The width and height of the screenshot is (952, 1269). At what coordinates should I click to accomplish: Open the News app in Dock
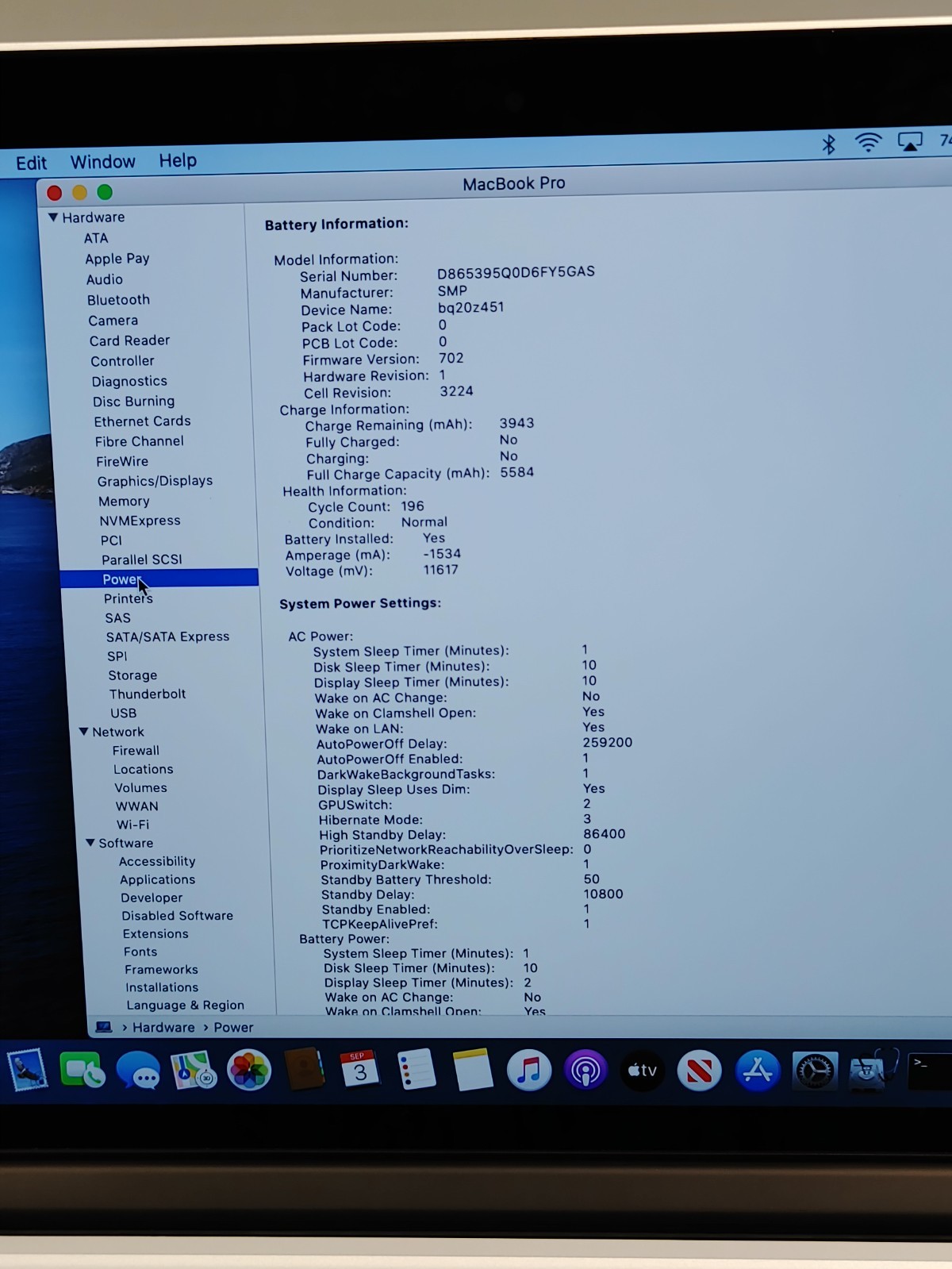click(x=700, y=1071)
